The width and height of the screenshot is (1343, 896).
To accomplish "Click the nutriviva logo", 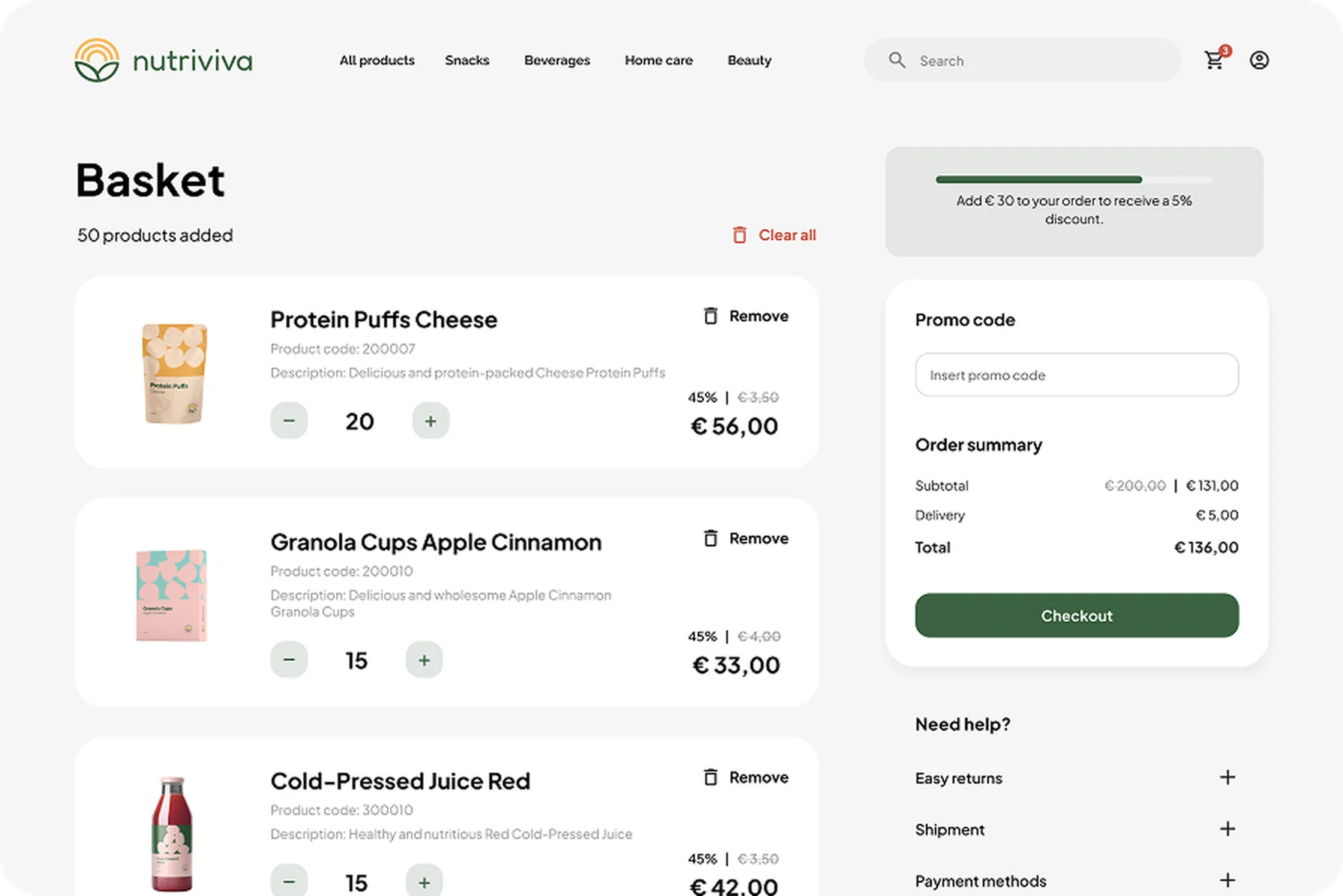I will [164, 60].
